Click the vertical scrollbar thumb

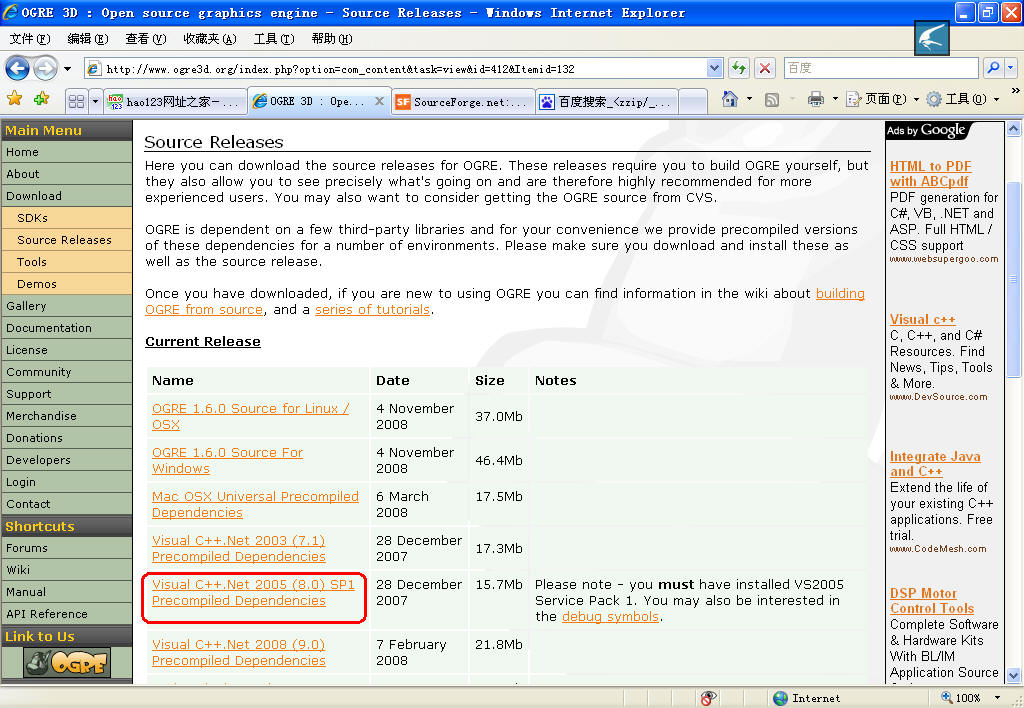tap(1014, 279)
